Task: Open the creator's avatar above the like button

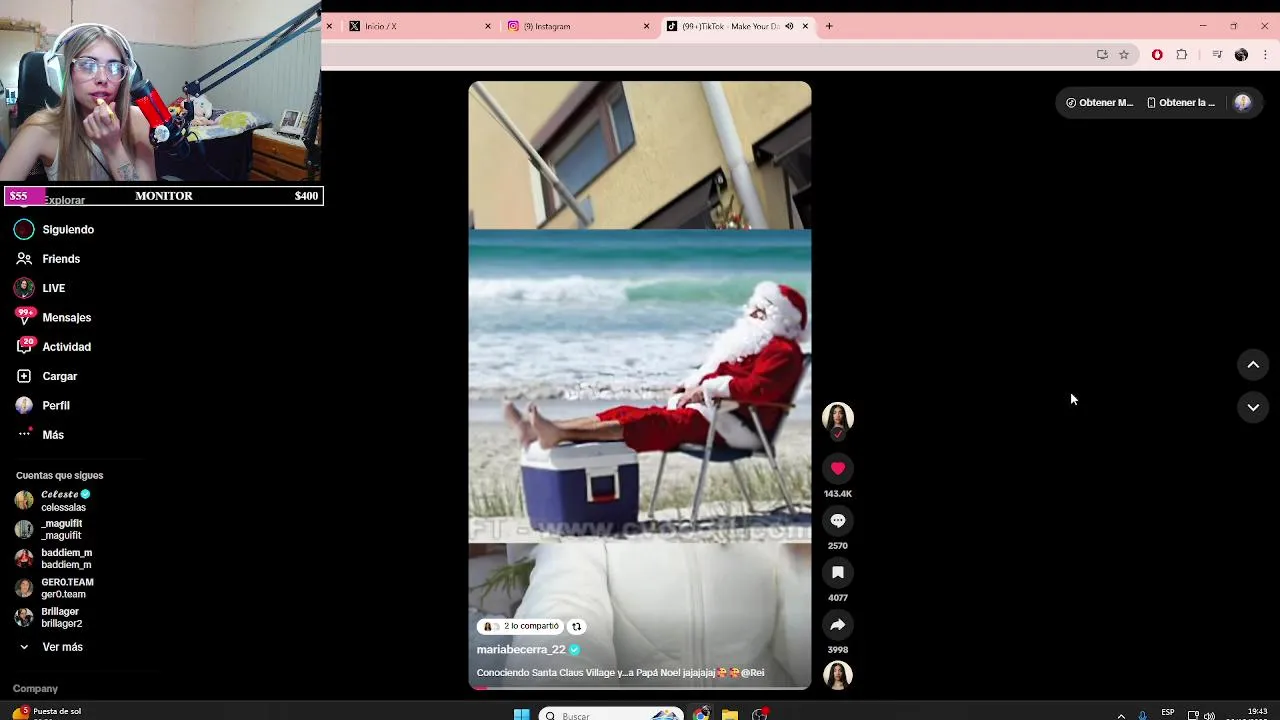Action: [x=838, y=417]
